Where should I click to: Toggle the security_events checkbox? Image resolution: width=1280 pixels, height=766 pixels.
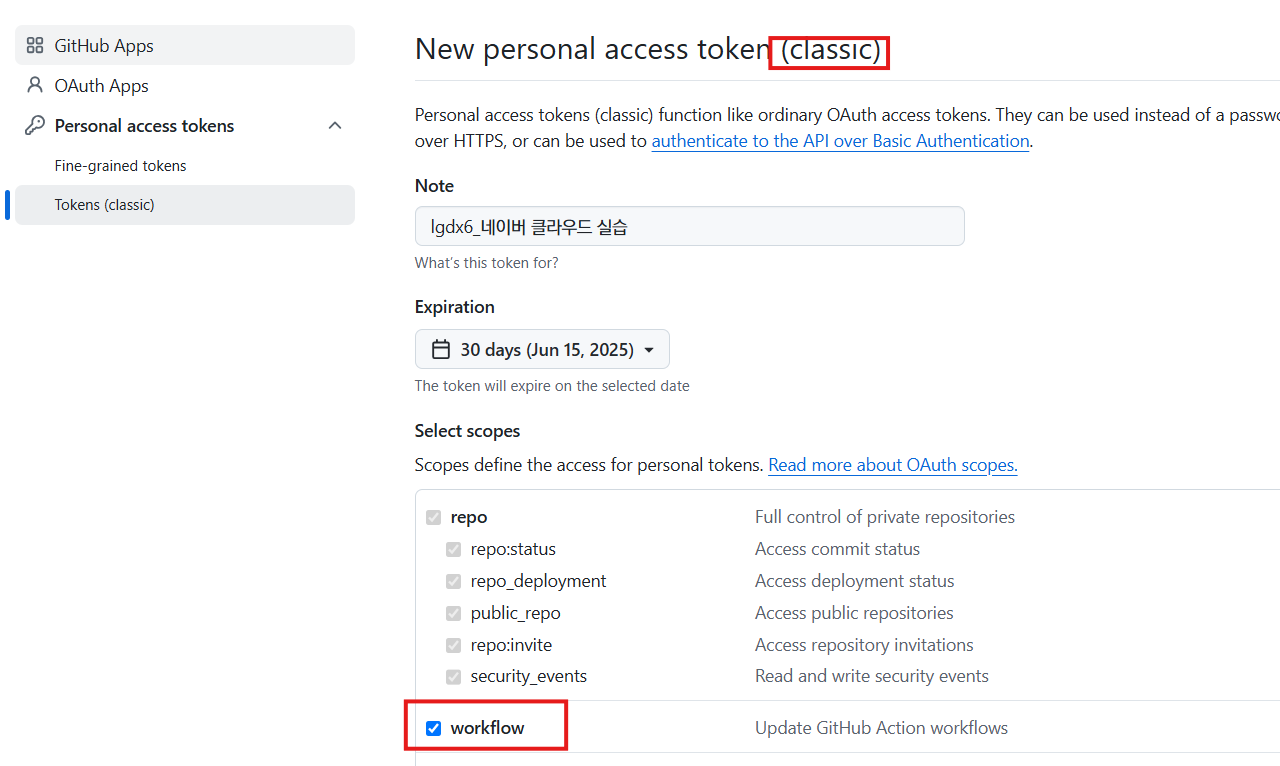(x=453, y=677)
